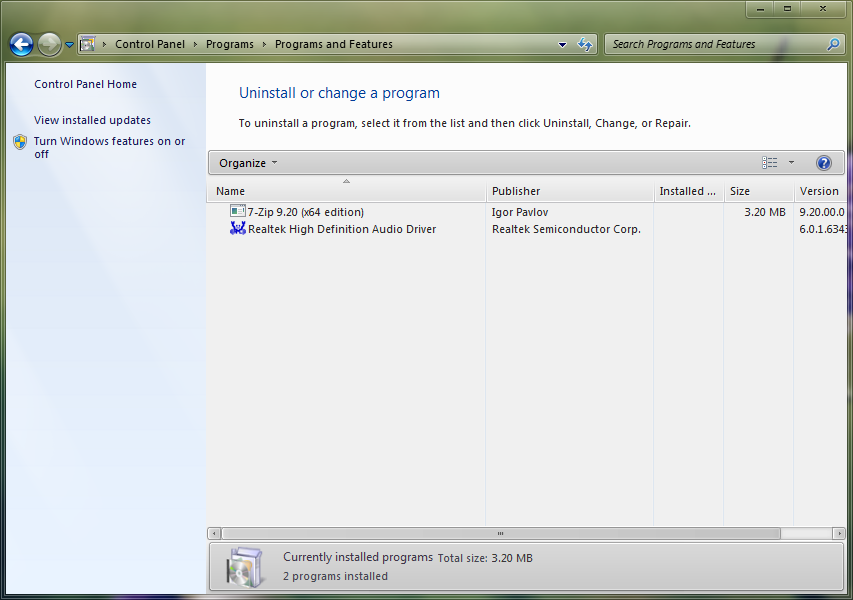This screenshot has width=853, height=600.
Task: Sort by the Version column header
Action: (x=819, y=191)
